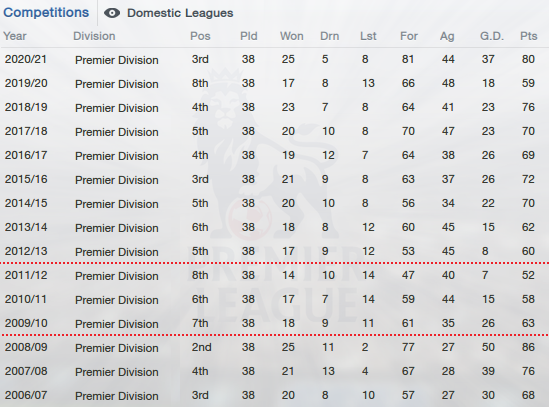Image resolution: width=549 pixels, height=407 pixels.
Task: Sort by Pos column header
Action: [200, 36]
